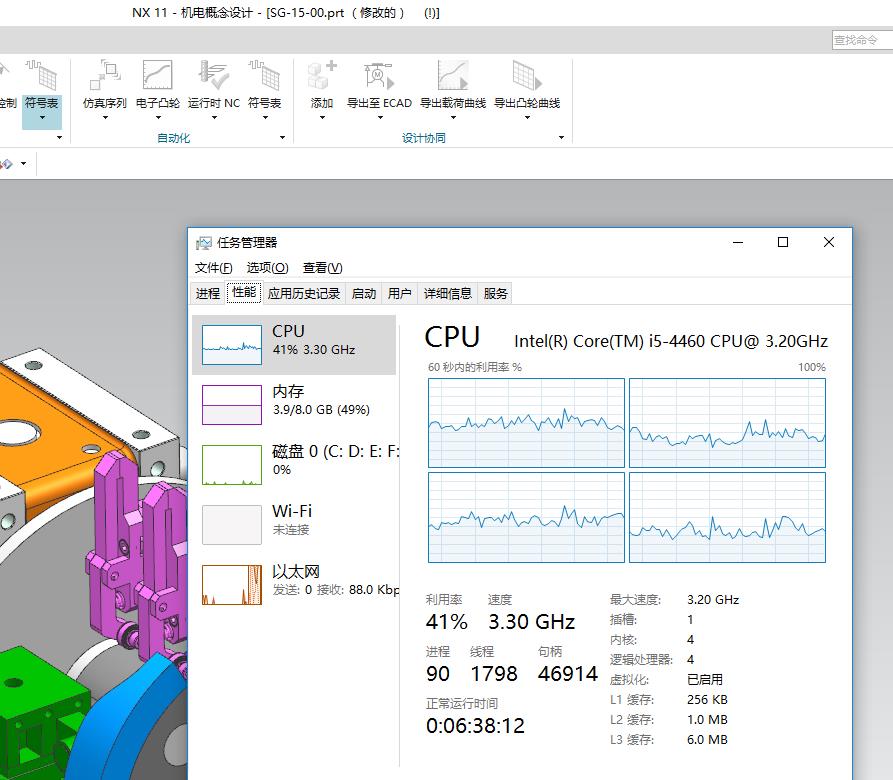Open the 查看(V) menu in Task Manager
This screenshot has width=893, height=780.
pos(322,268)
